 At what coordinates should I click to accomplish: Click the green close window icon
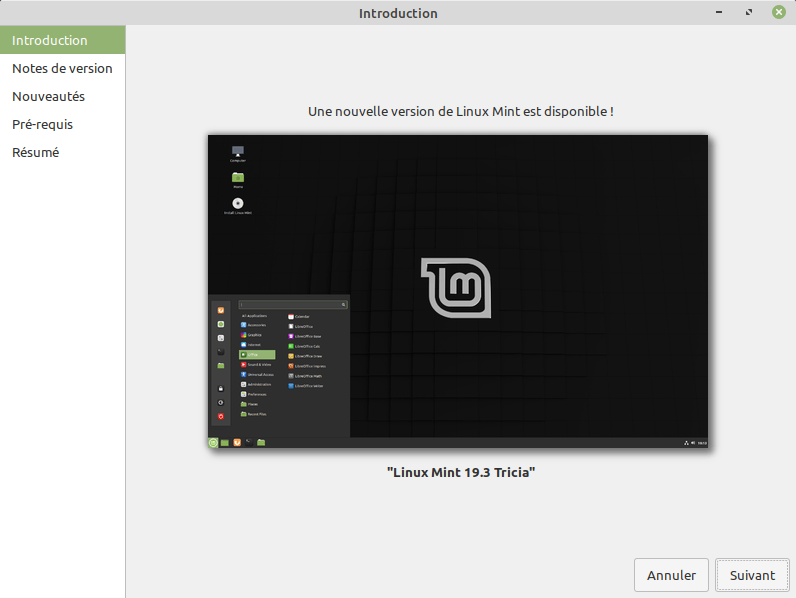(x=778, y=13)
